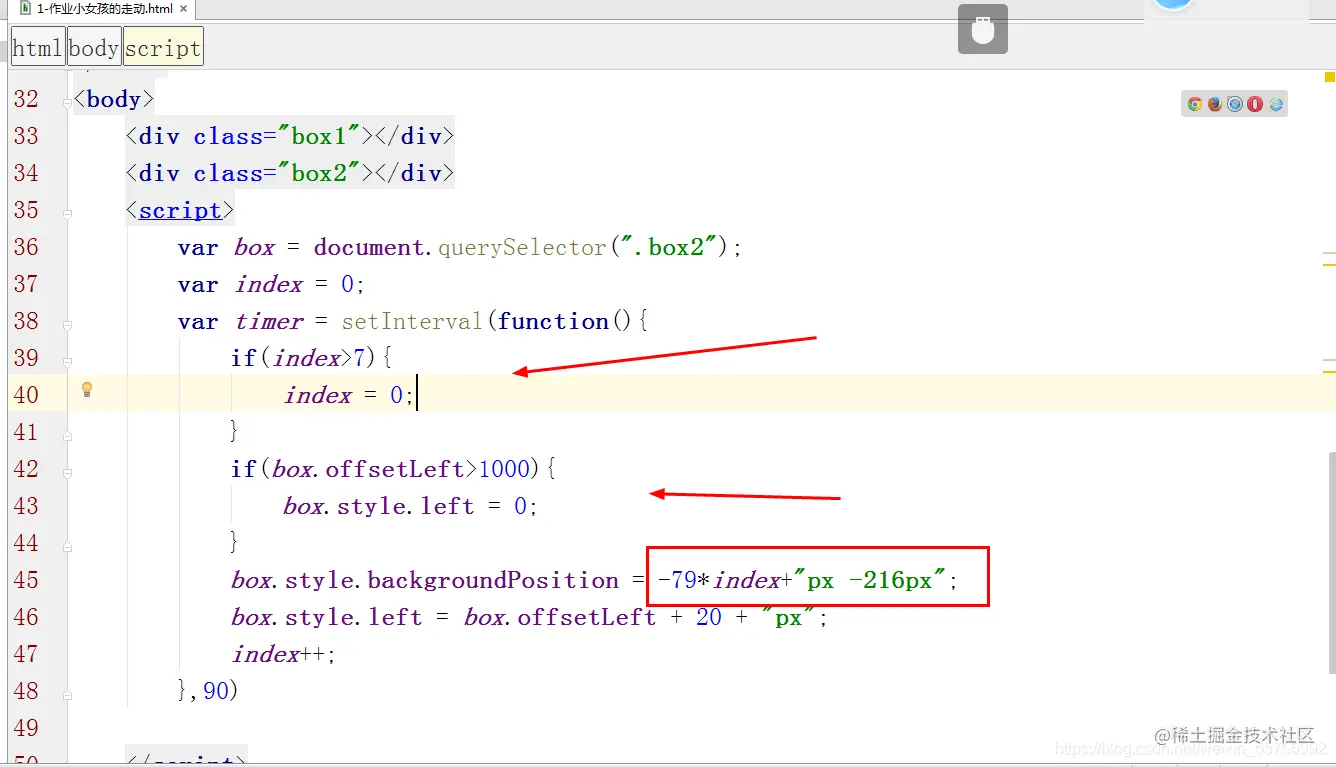Click the fold end marker on line 48
Viewport: 1336px width, 767px height.
(x=68, y=695)
